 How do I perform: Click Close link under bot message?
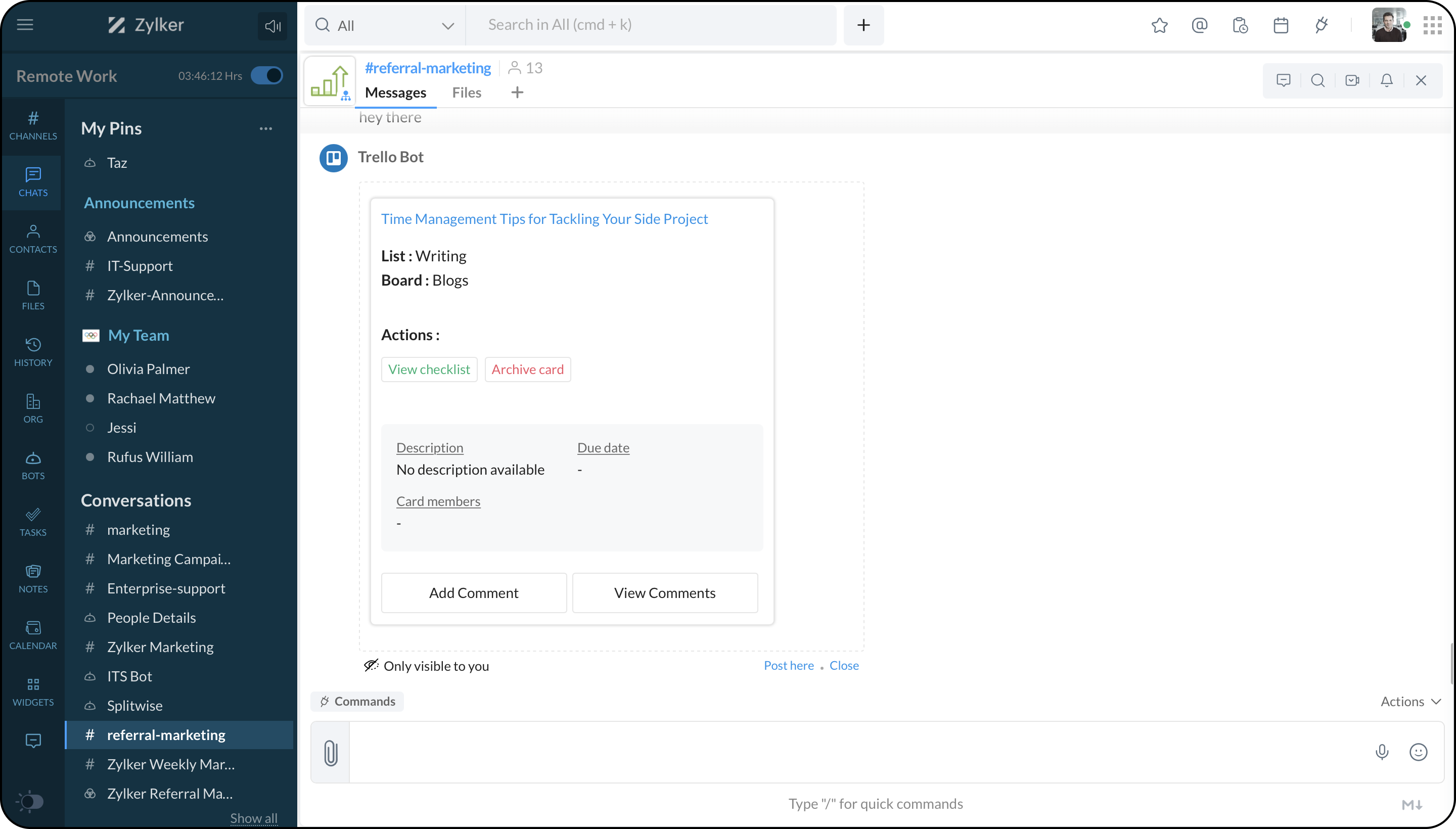(x=844, y=666)
